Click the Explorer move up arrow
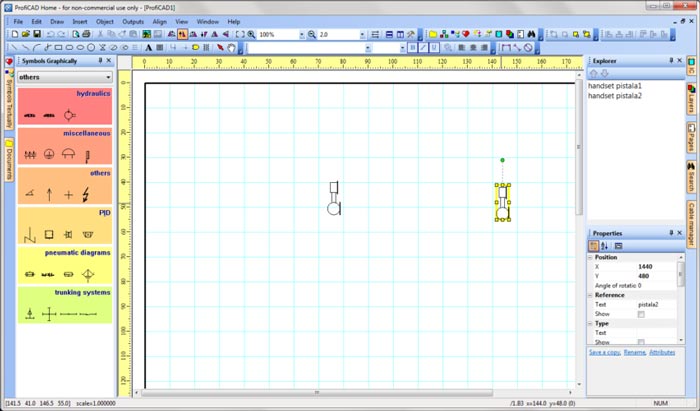The height and width of the screenshot is (411, 700). 594,73
